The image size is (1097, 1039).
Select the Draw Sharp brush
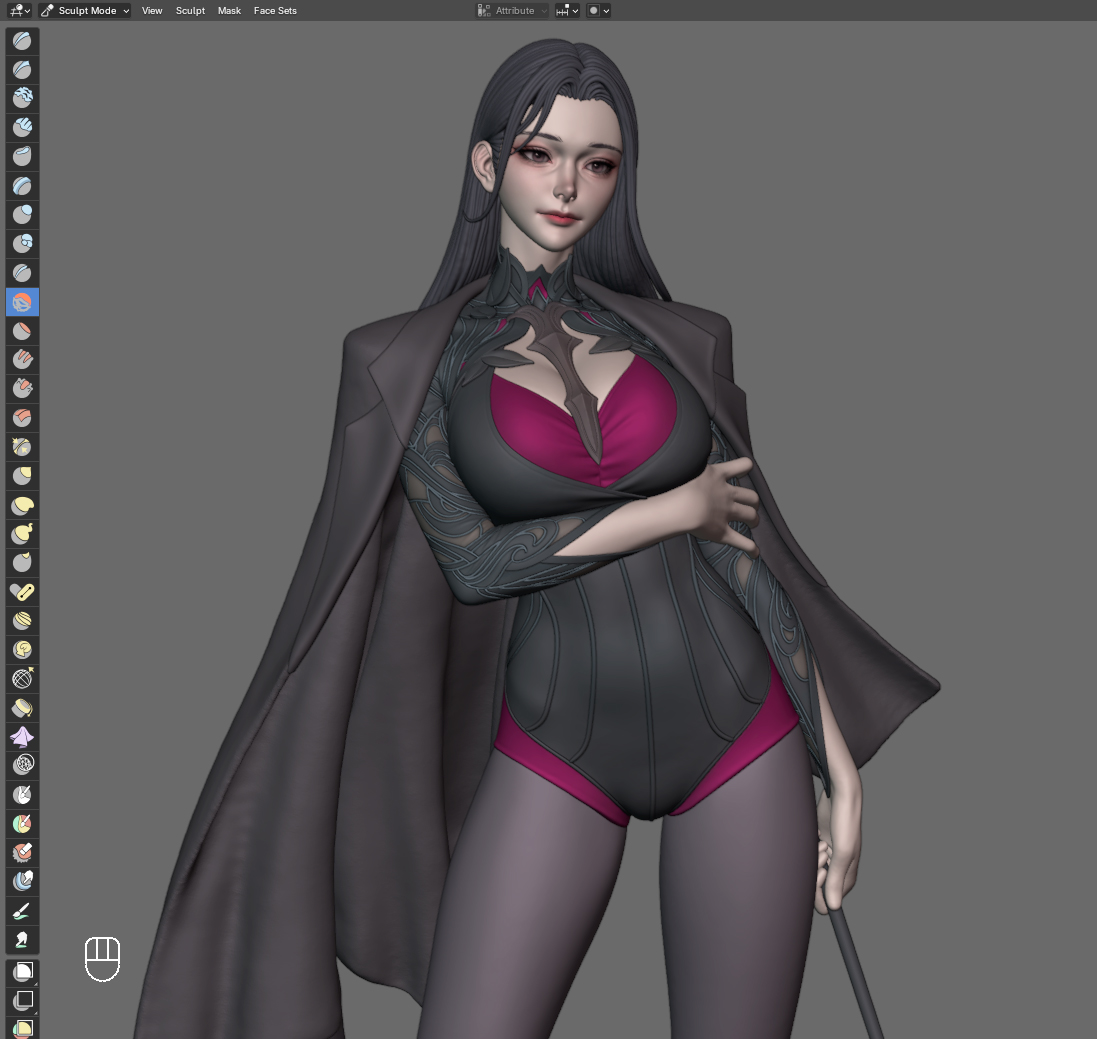(x=22, y=69)
